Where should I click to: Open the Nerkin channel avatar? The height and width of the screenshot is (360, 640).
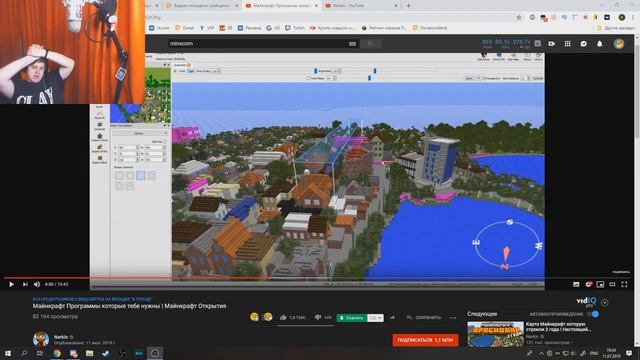[41, 339]
